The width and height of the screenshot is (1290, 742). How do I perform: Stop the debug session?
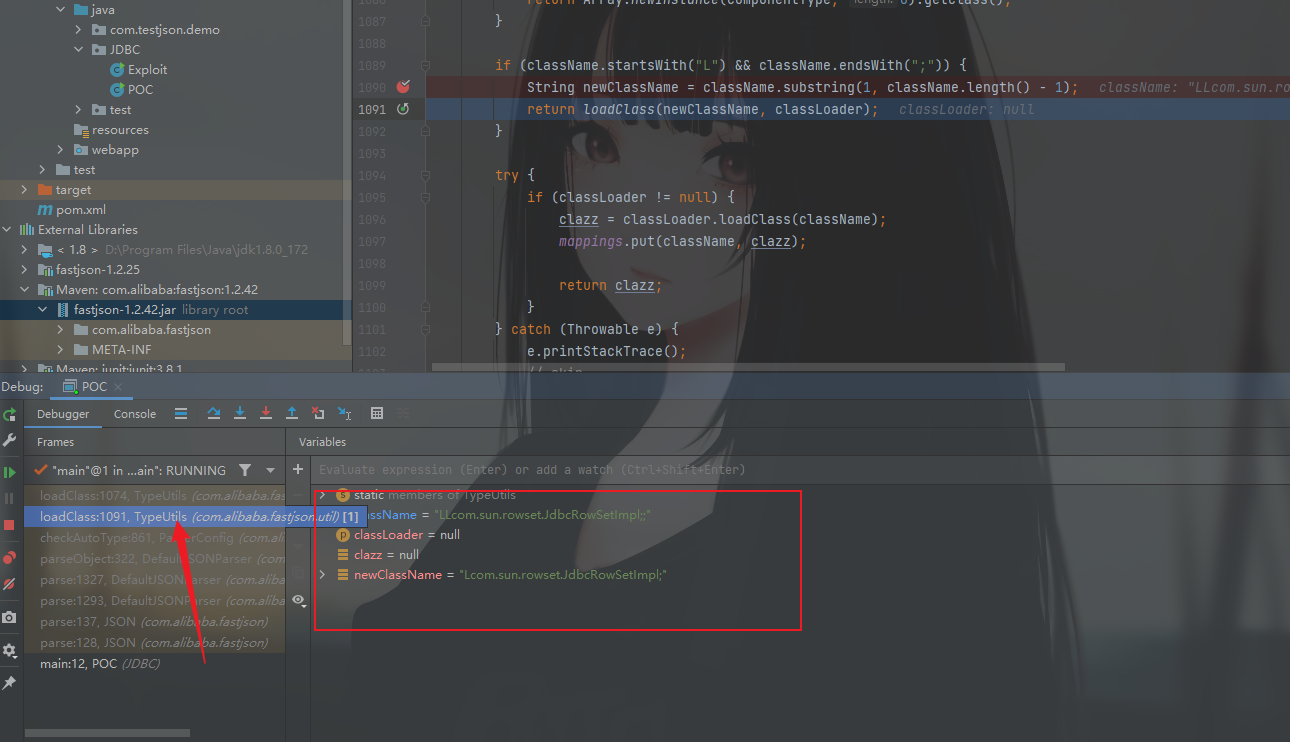9,525
